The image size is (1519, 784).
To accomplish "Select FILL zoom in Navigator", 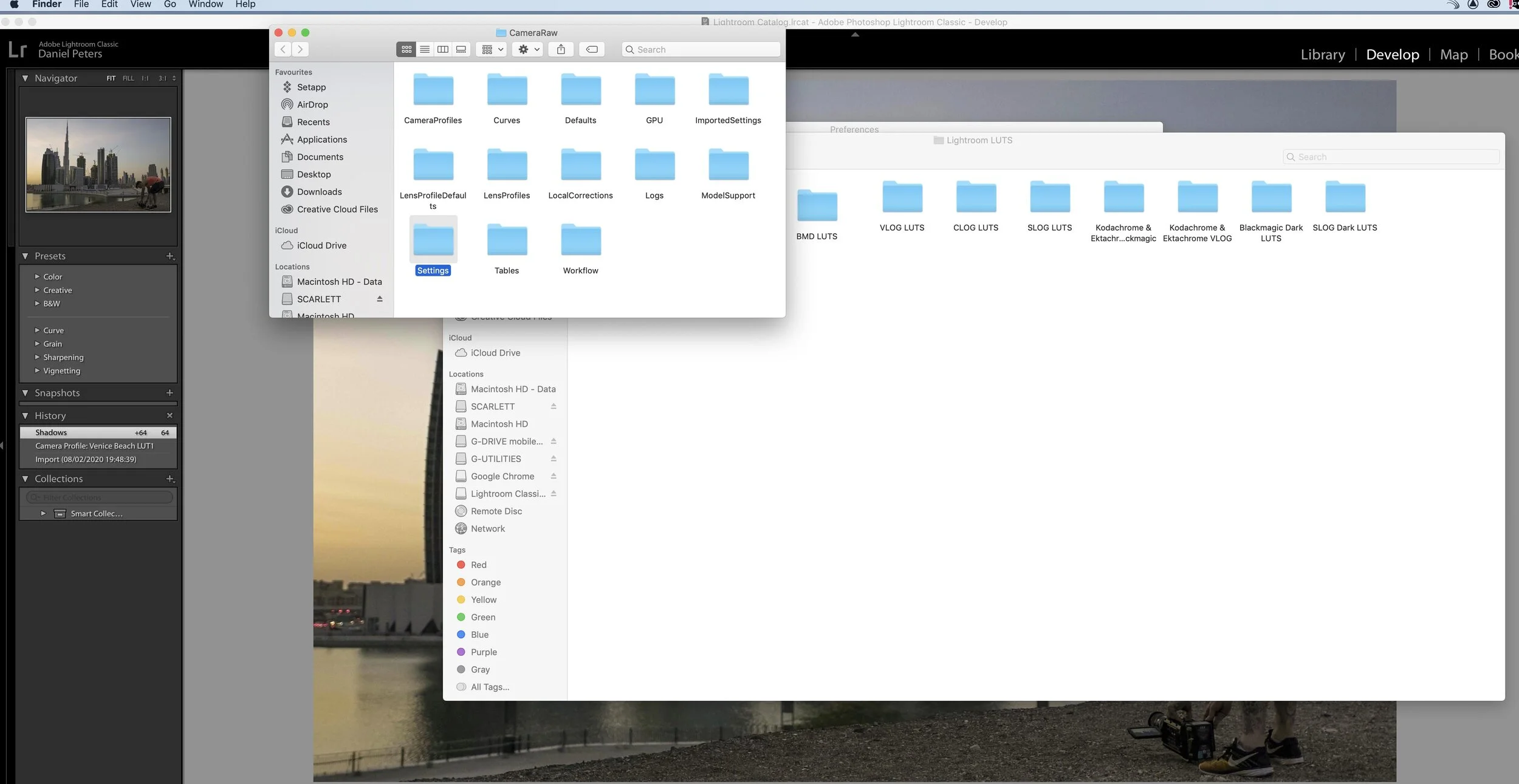I will coord(128,78).
